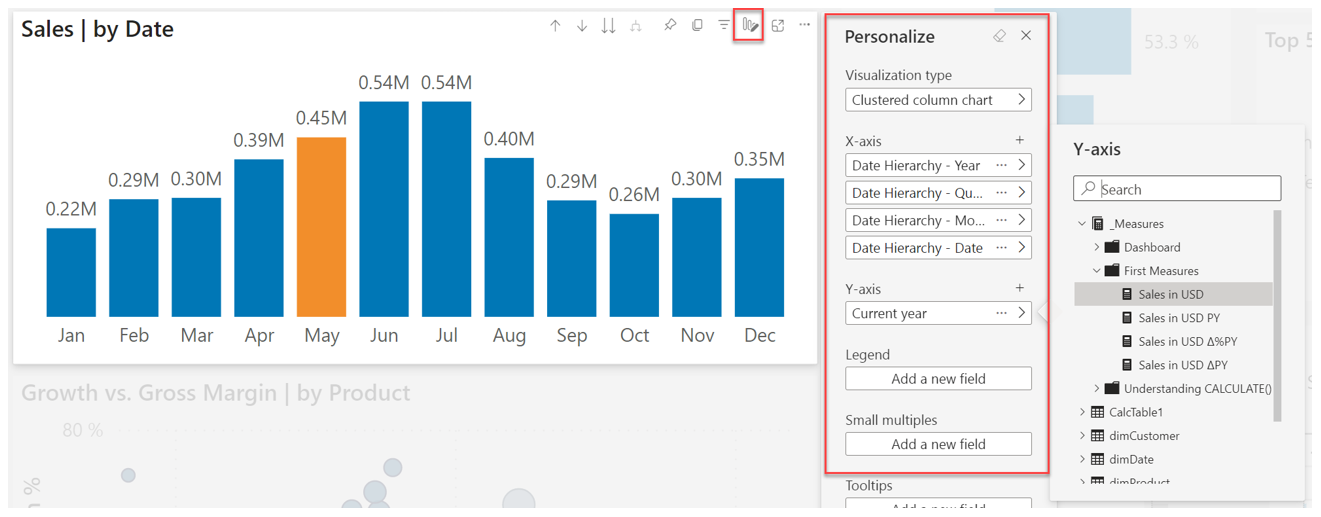Open ellipsis menu for Date Hierarchy - Year
1321x517 pixels.
click(1001, 165)
